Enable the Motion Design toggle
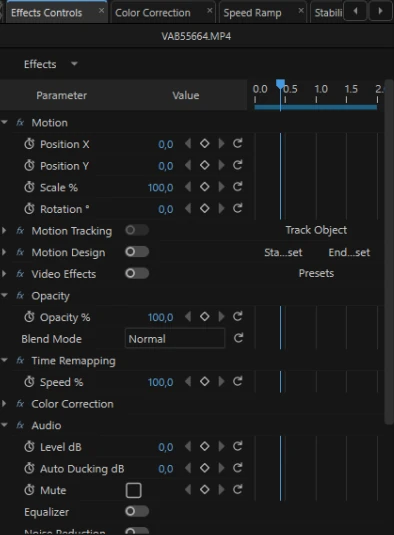394x535 pixels. pyautogui.click(x=137, y=252)
